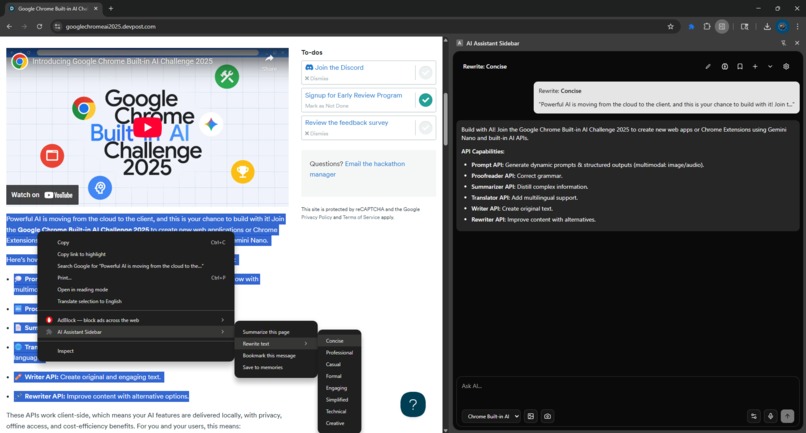This screenshot has height=433, width=806.
Task: Choose Save to memories
Action: point(276,367)
